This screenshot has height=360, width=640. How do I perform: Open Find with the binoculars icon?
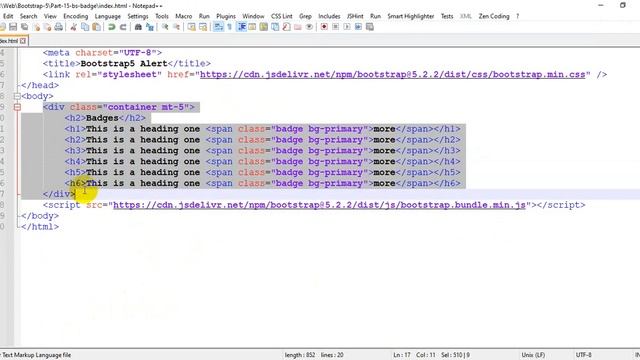pyautogui.click(x=138, y=27)
